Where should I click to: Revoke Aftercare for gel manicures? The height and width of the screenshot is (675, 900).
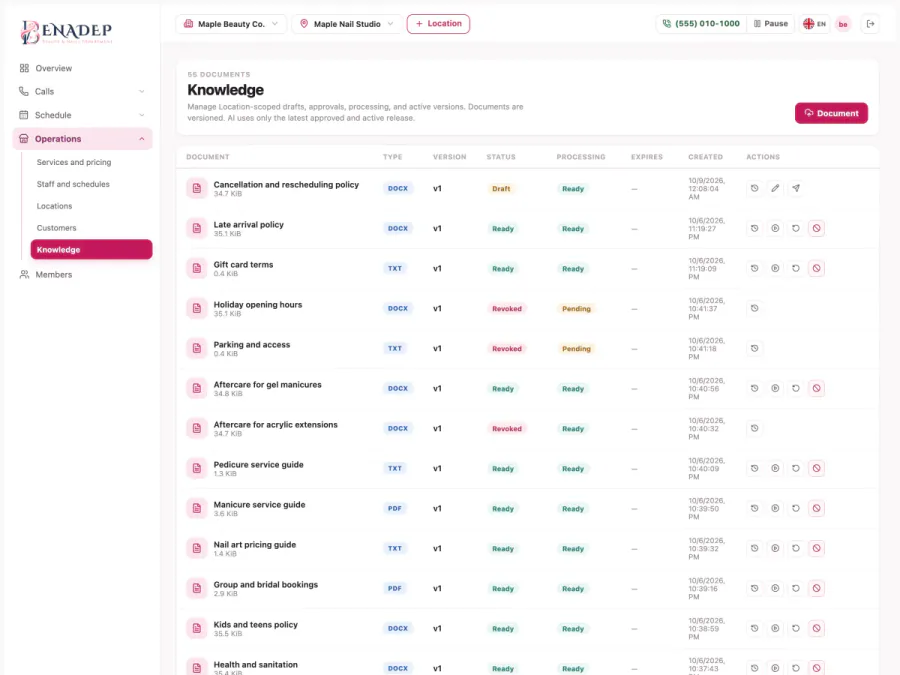[816, 389]
